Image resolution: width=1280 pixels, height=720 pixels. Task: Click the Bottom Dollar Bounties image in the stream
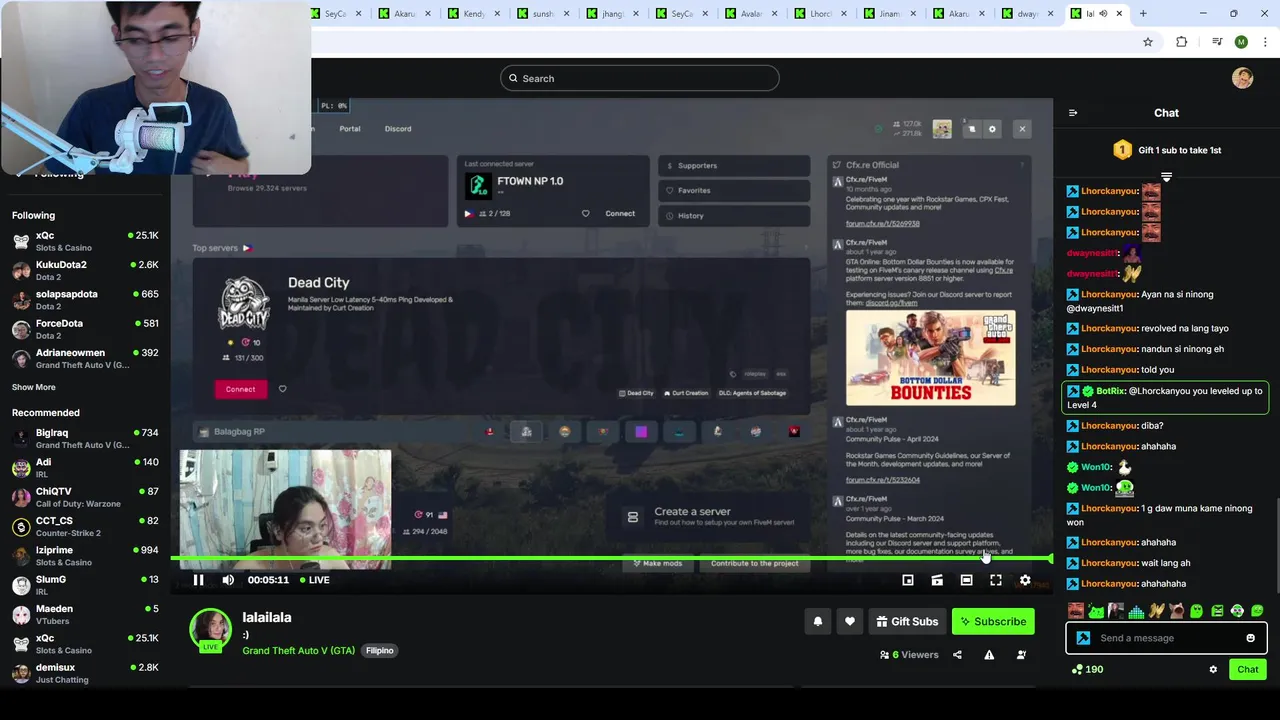931,358
